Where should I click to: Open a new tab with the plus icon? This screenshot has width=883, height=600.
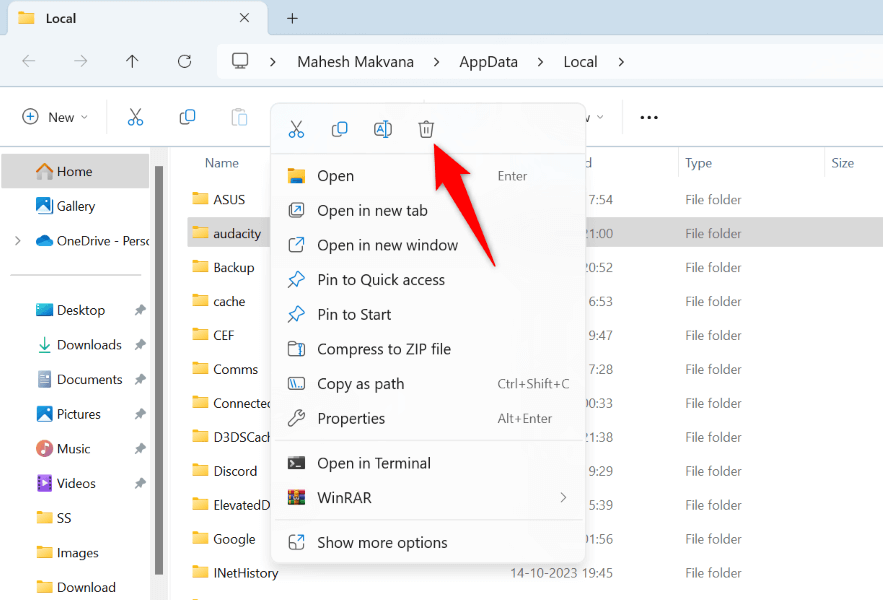[x=290, y=17]
